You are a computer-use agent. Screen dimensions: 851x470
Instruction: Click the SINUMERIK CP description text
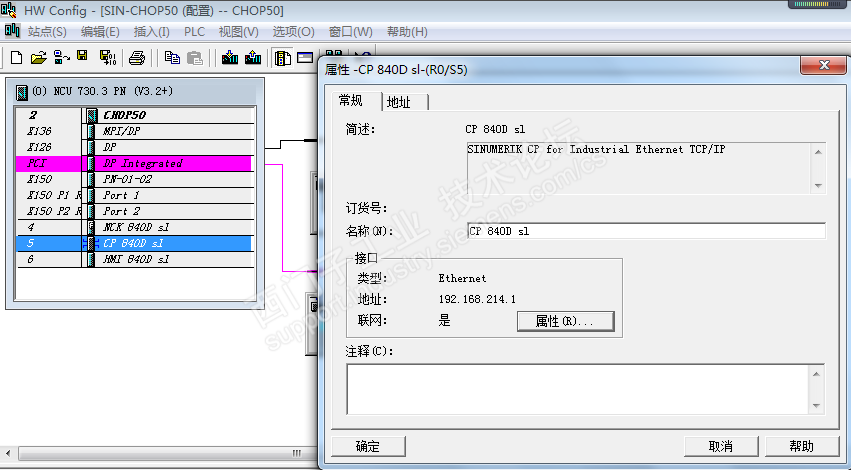coord(596,149)
